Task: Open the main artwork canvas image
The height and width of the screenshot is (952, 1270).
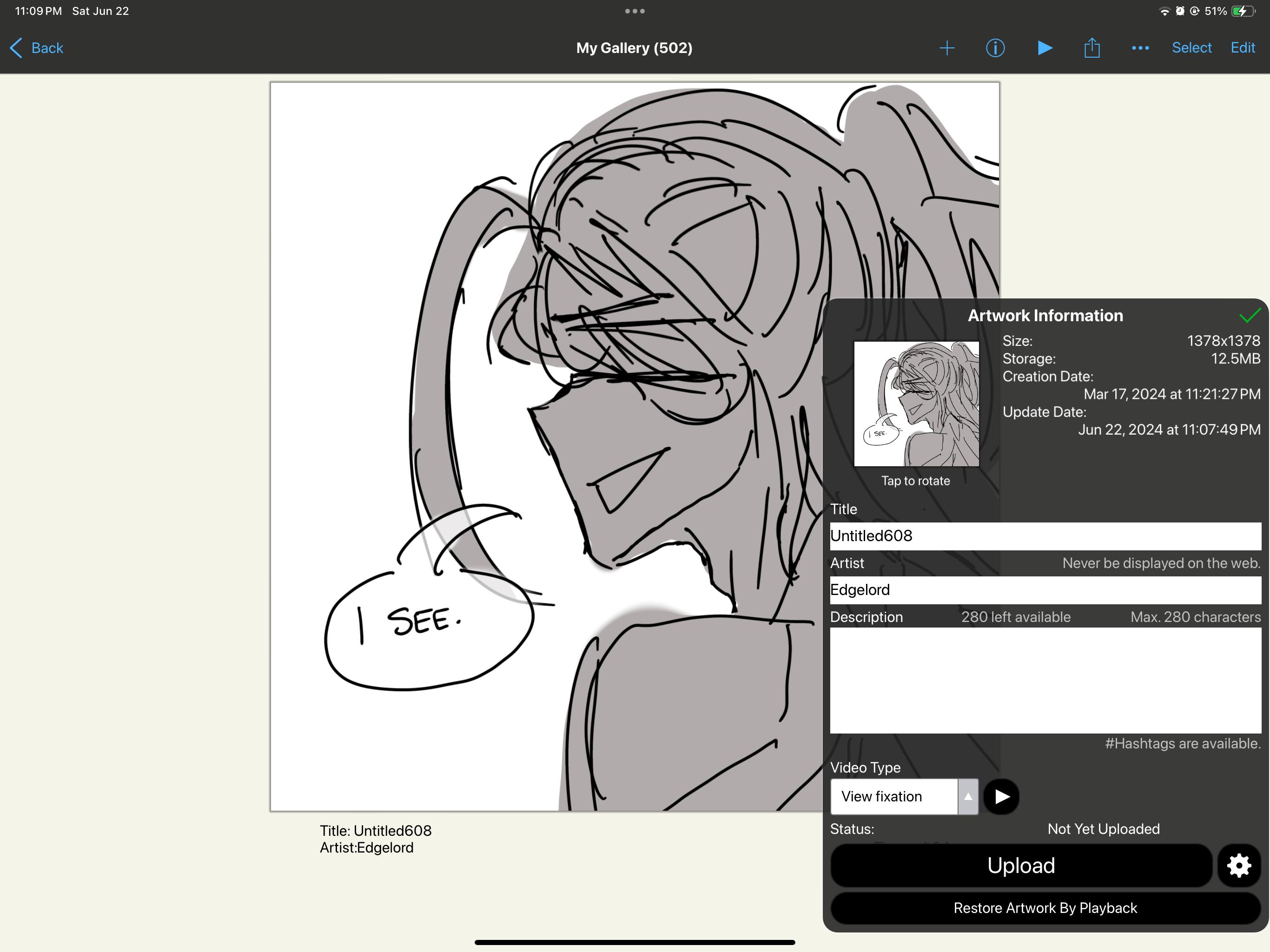Action: [x=635, y=447]
